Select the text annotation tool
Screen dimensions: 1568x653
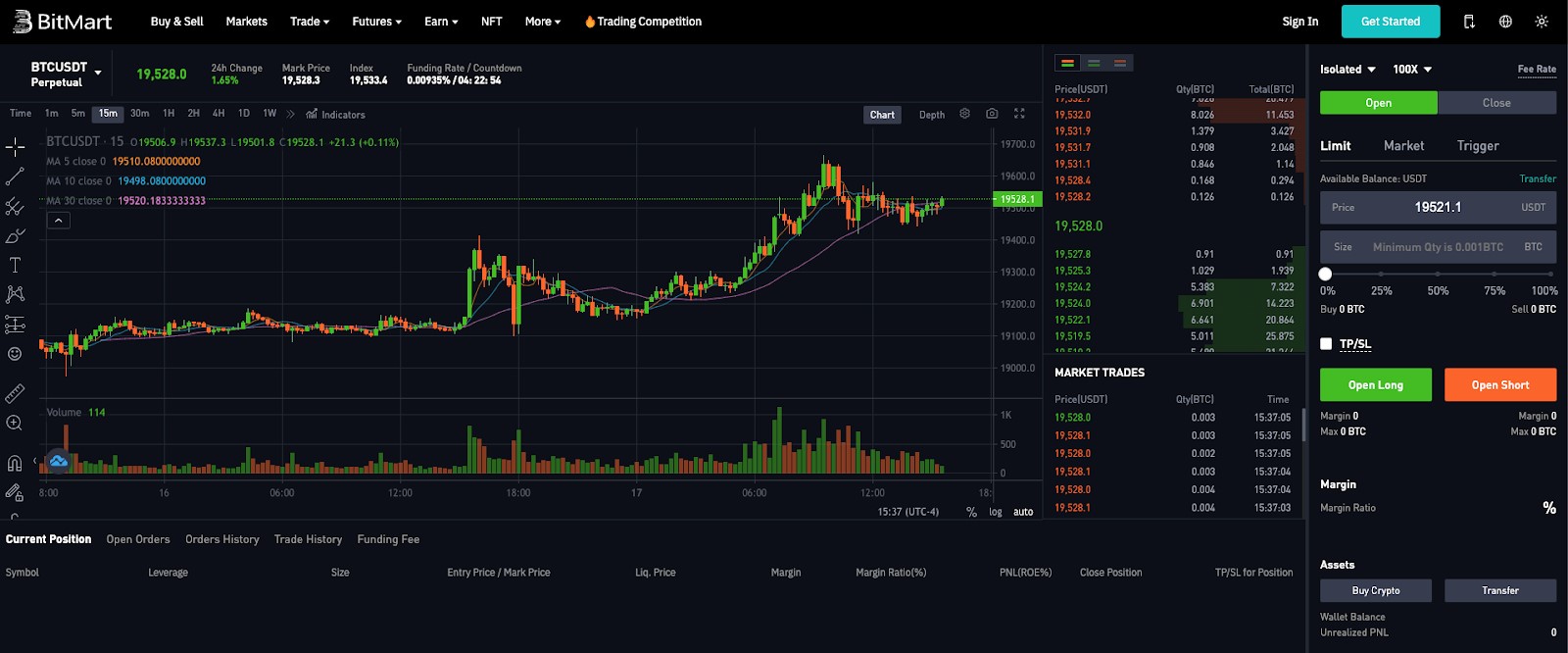click(15, 265)
